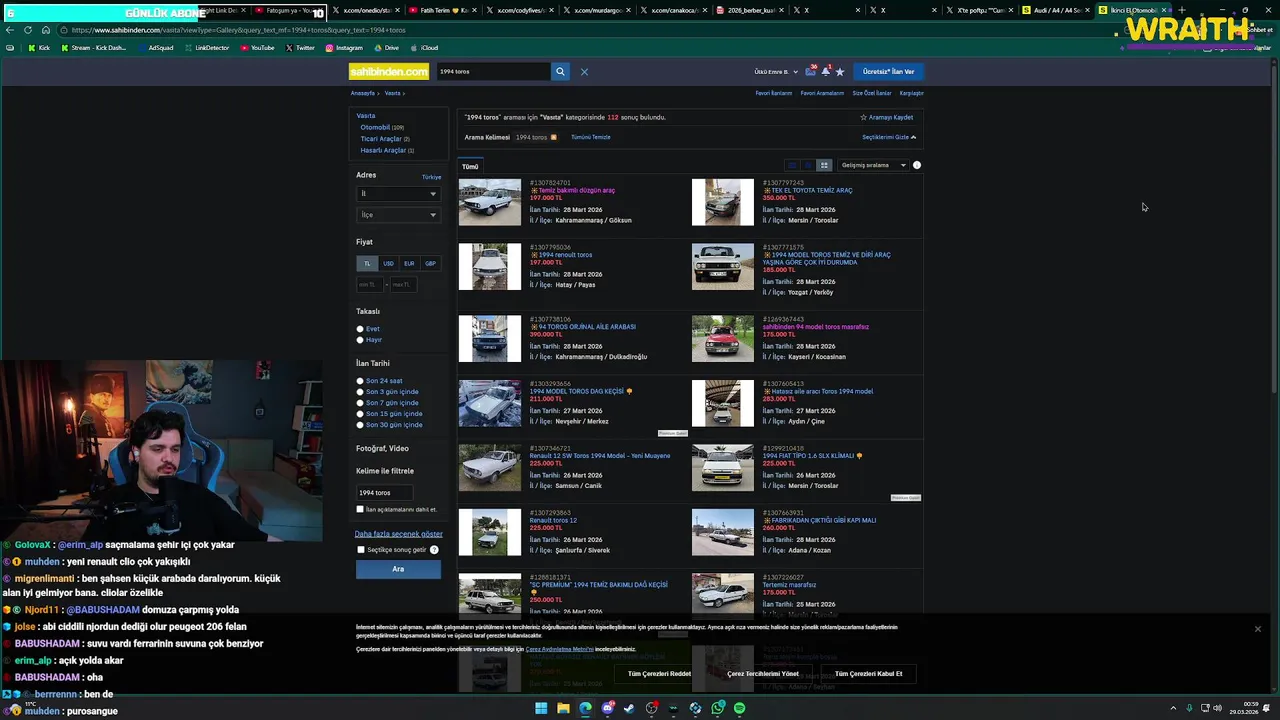Select Son 7 gün içinde option
1280x720 pixels.
pos(360,403)
